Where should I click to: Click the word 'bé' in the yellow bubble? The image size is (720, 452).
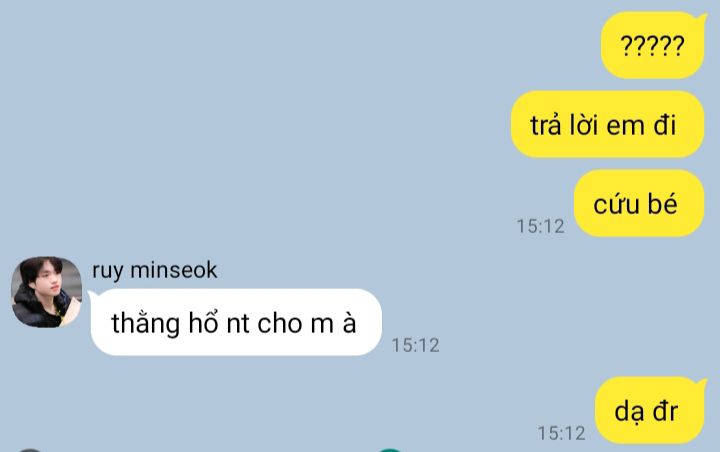(662, 203)
